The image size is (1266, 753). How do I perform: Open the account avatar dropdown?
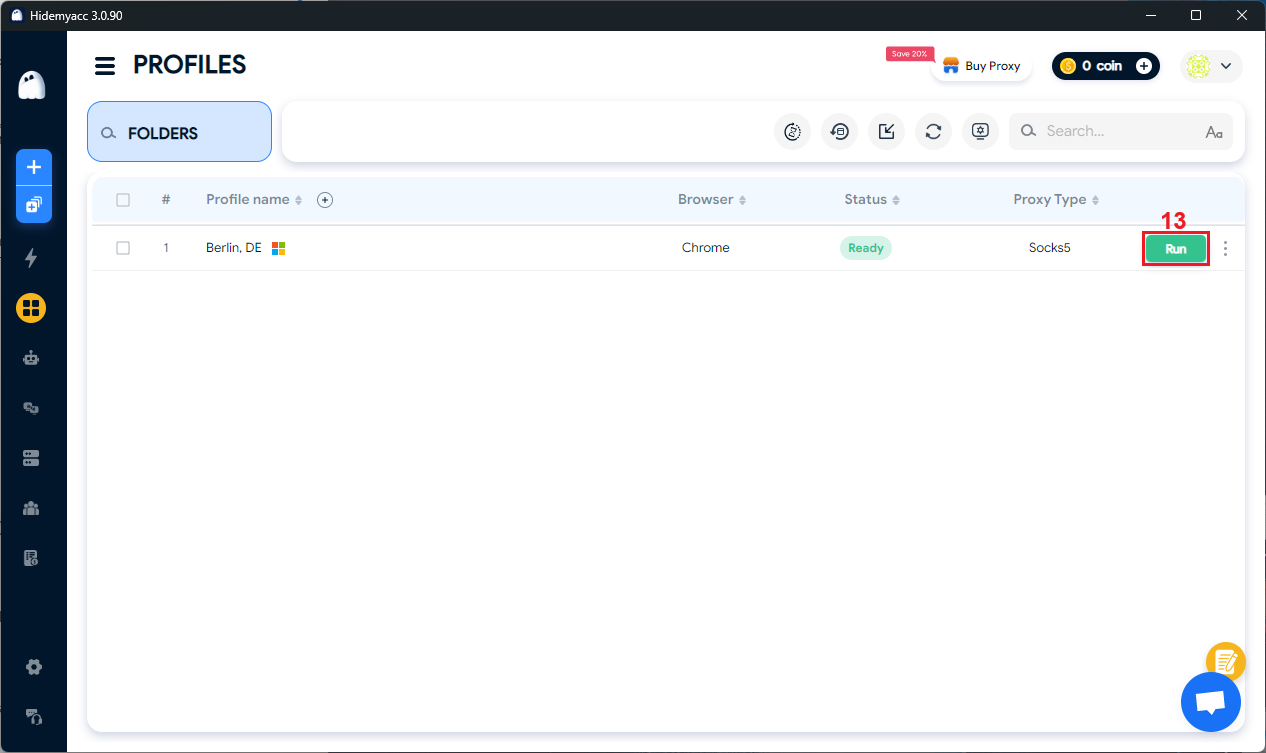click(1211, 66)
